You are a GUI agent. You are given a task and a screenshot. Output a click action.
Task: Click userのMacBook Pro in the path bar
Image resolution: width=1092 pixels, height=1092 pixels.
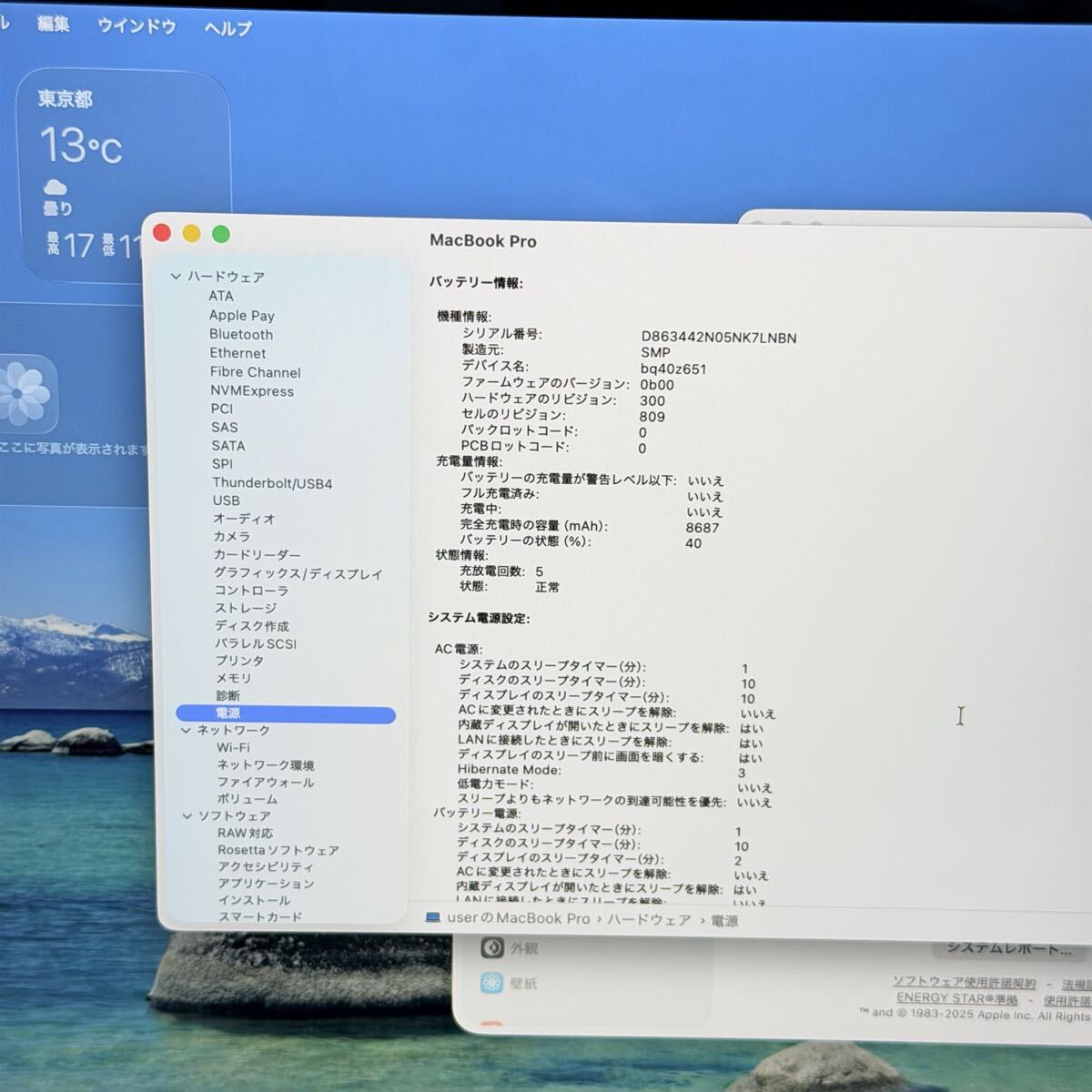pyautogui.click(x=519, y=918)
